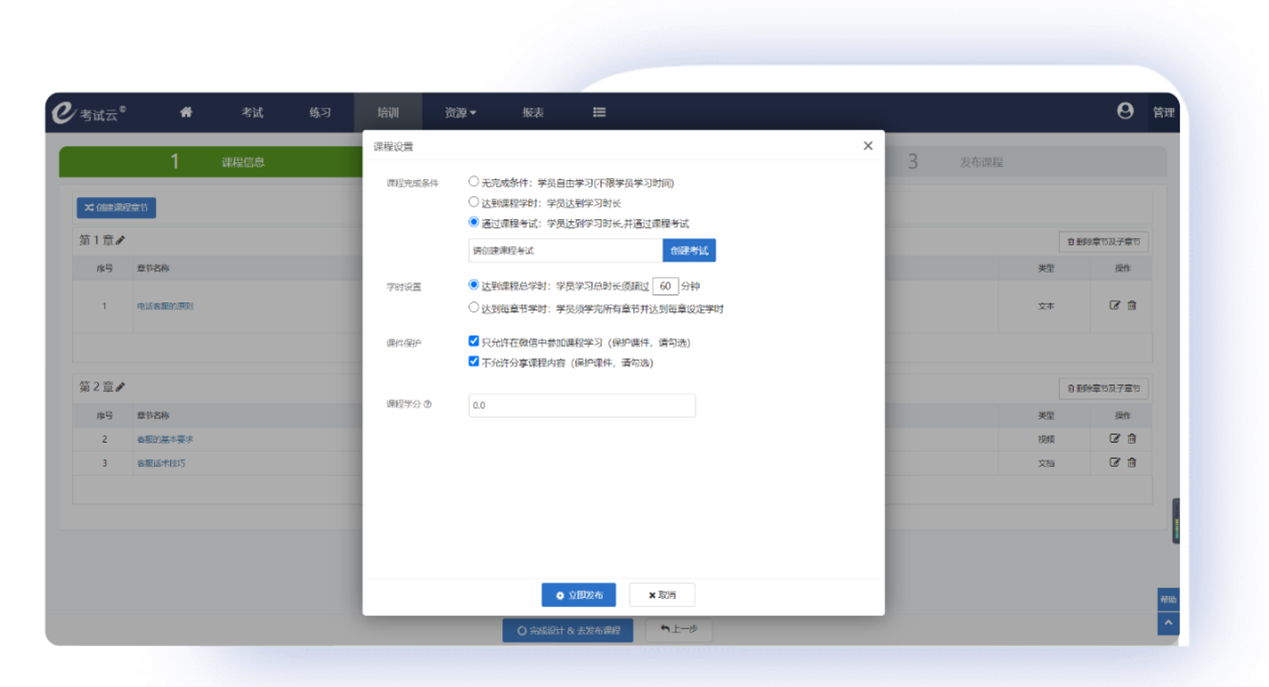This screenshot has width=1269, height=687.
Task: Click scroll-to-top arrow icon at bottom right
Action: click(1167, 623)
